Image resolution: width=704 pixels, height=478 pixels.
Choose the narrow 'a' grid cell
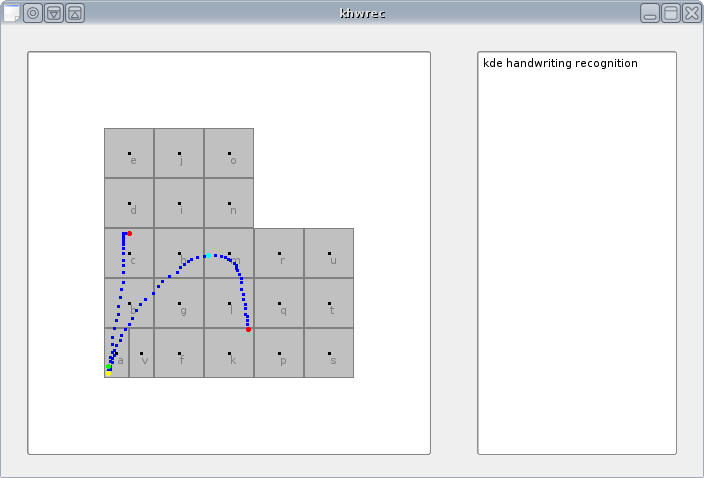click(x=117, y=353)
